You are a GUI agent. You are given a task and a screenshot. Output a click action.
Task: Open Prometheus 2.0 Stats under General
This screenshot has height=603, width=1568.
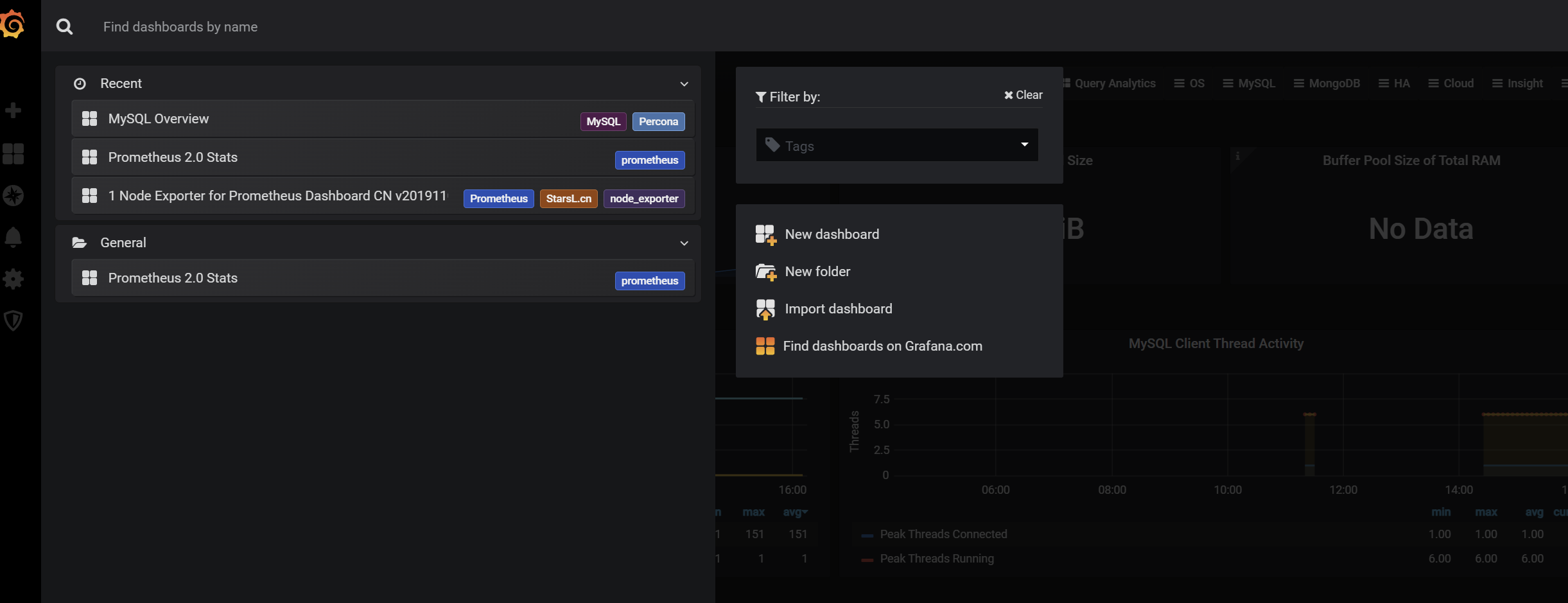point(383,278)
